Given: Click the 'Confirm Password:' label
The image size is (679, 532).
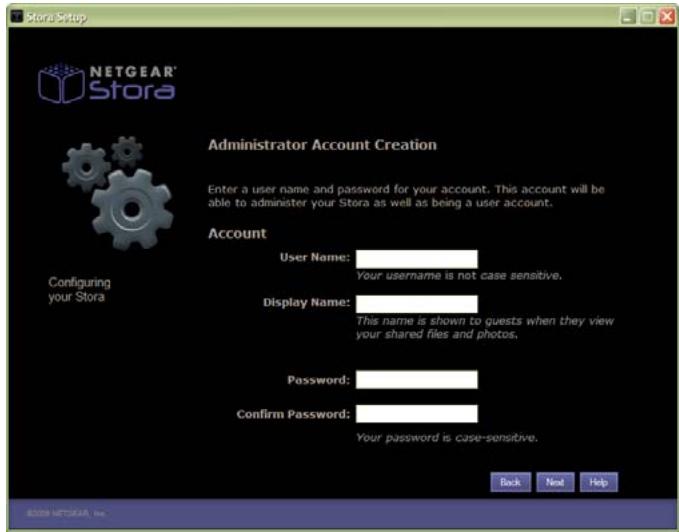Looking at the screenshot, I should 293,414.
